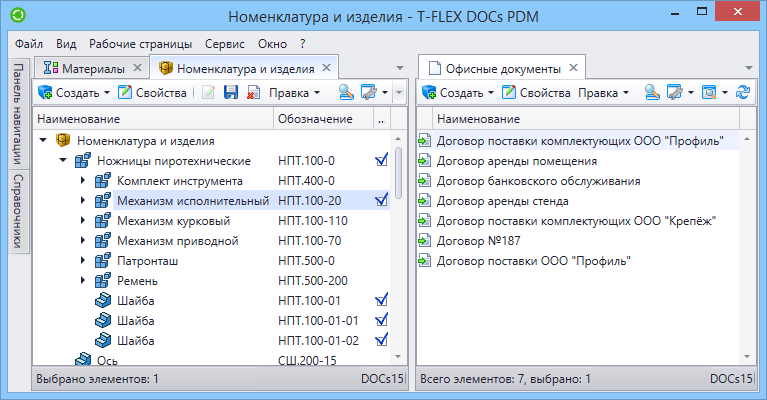The height and width of the screenshot is (400, 767).
Task: Click the document icon of Договор №187
Action: [424, 241]
